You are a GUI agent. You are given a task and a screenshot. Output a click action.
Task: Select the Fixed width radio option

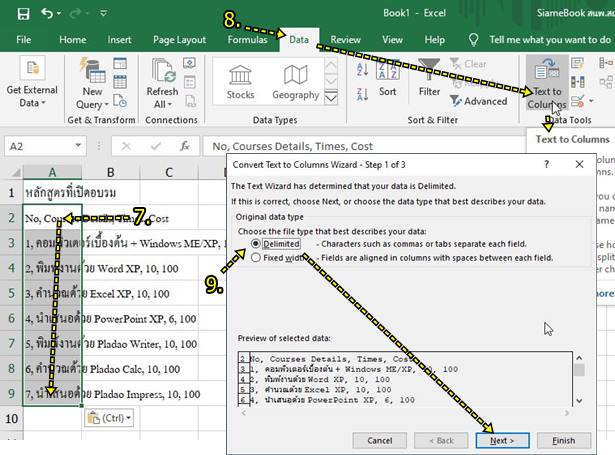coord(255,258)
